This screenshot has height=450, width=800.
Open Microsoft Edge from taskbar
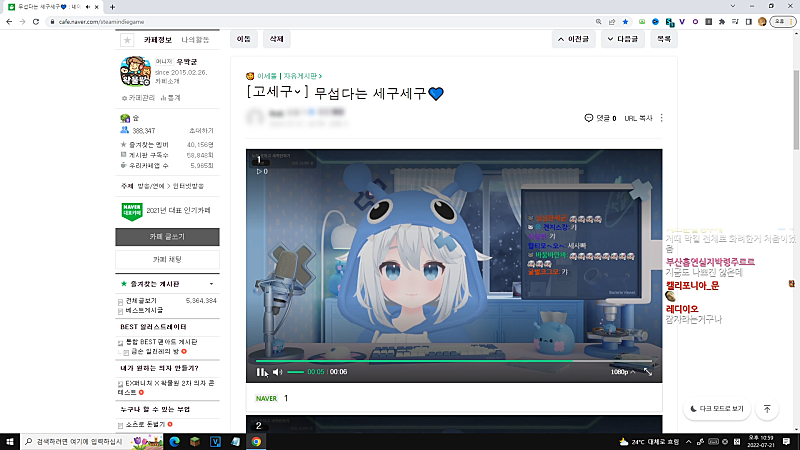[174, 441]
